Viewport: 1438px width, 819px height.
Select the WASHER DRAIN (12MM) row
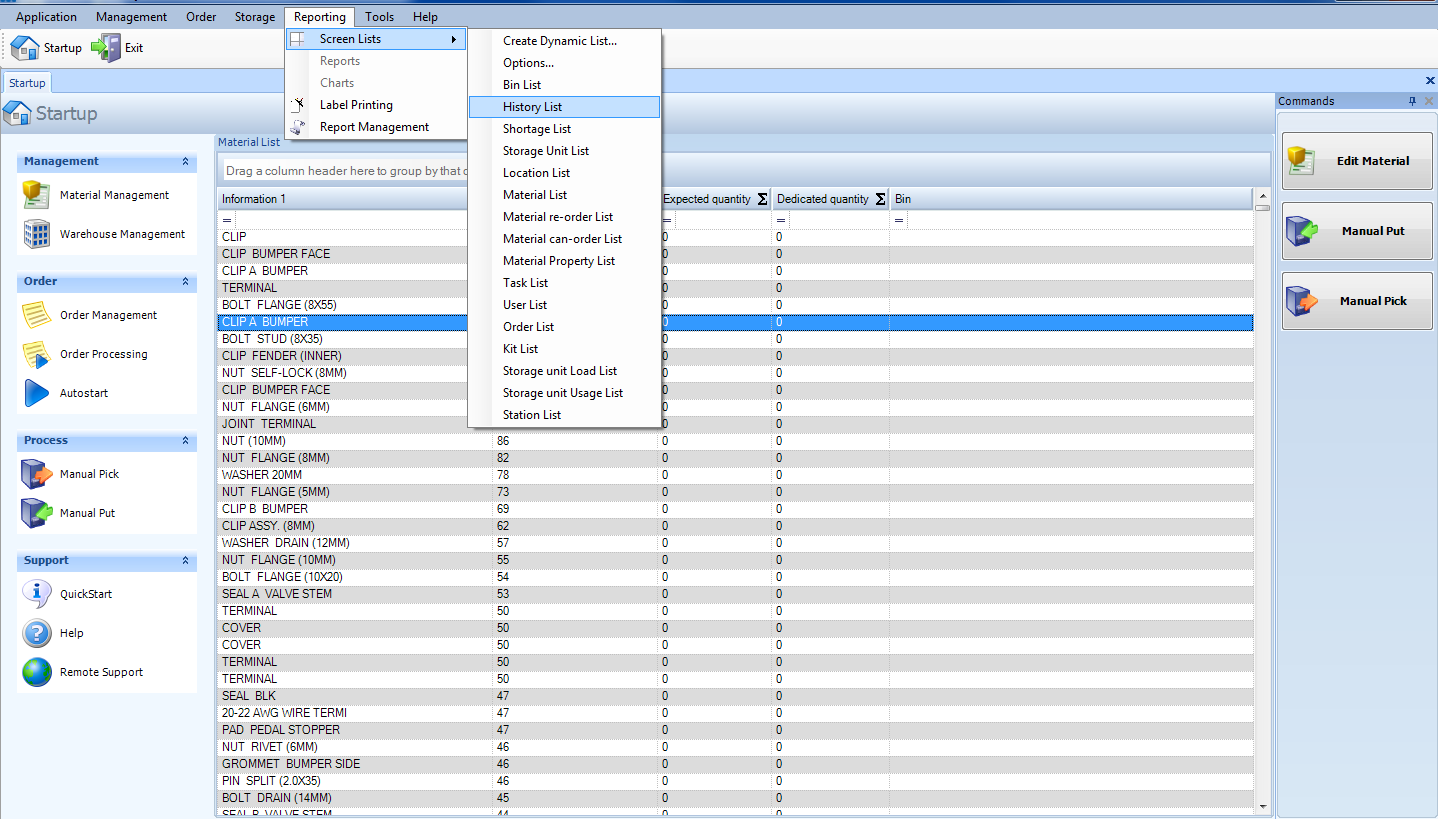(735, 543)
